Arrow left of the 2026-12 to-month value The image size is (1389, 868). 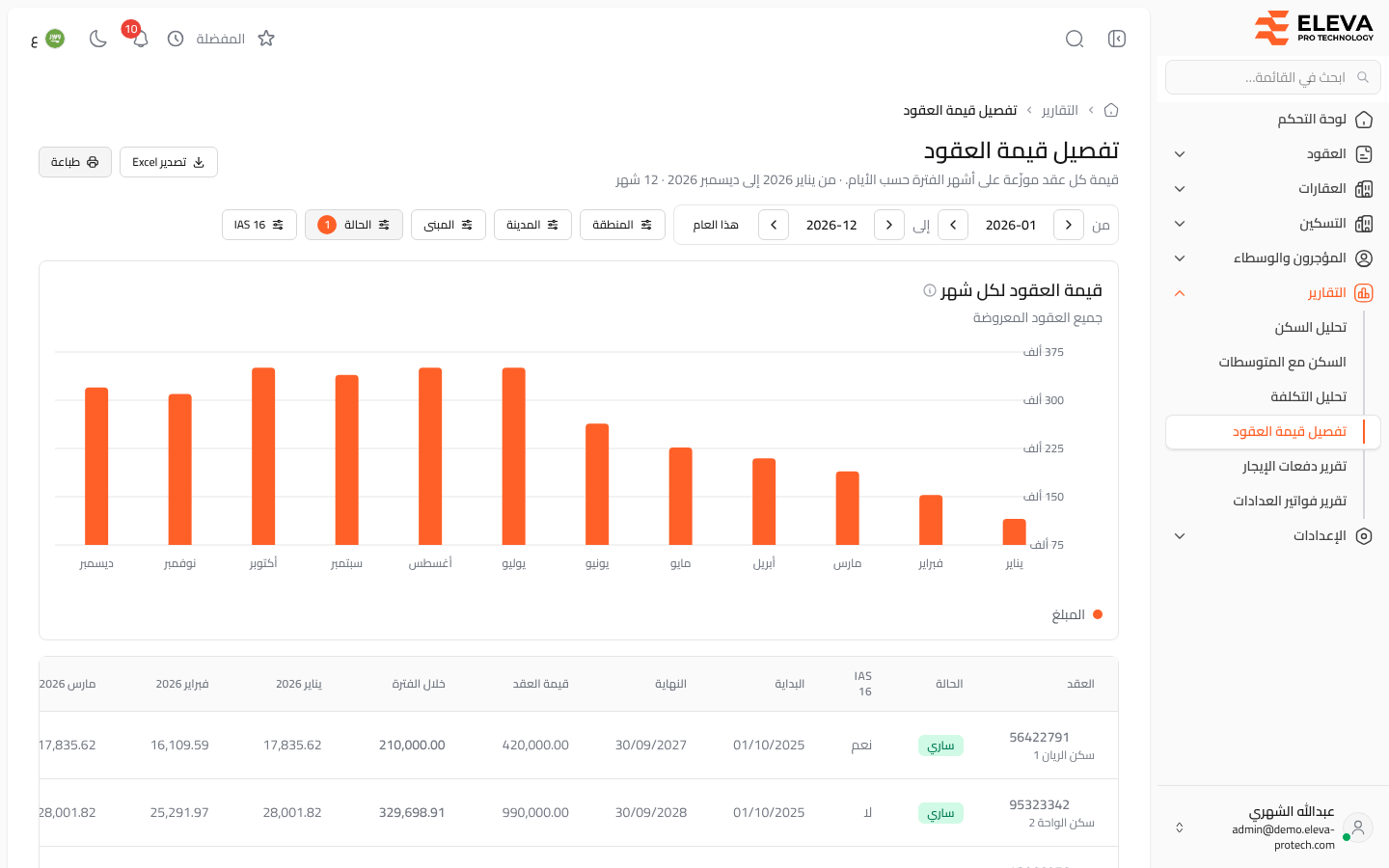[774, 225]
